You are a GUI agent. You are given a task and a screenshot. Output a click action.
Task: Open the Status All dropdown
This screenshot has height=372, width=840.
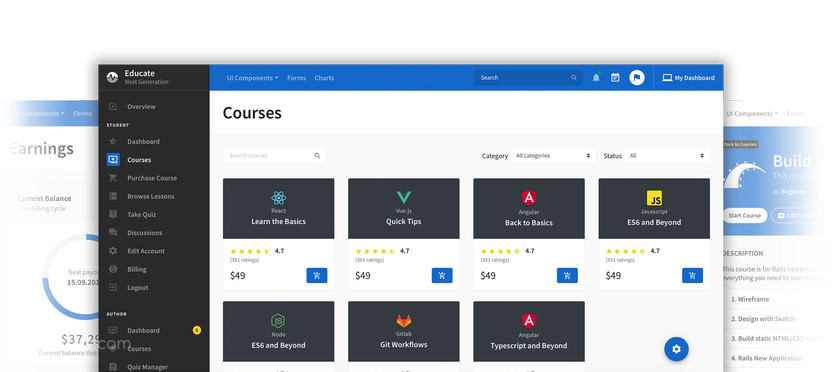tap(666, 155)
